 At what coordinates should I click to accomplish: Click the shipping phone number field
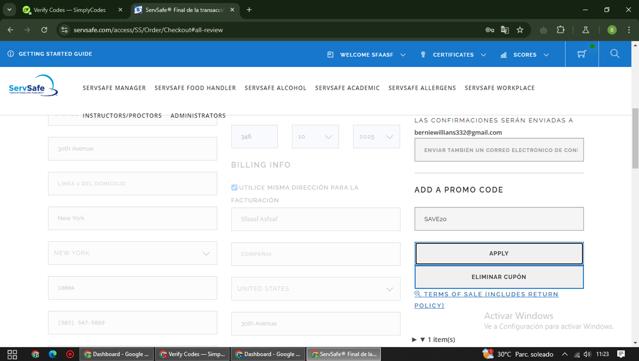click(x=132, y=323)
